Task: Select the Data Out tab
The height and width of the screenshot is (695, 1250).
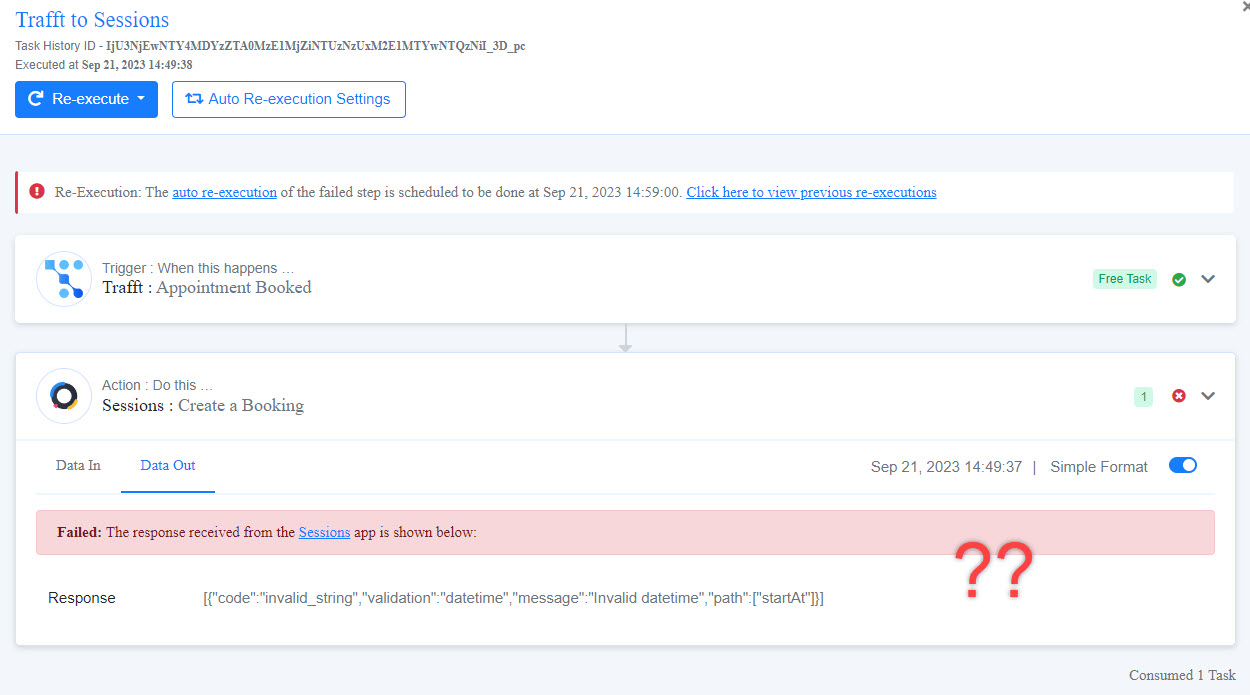Action: point(168,465)
